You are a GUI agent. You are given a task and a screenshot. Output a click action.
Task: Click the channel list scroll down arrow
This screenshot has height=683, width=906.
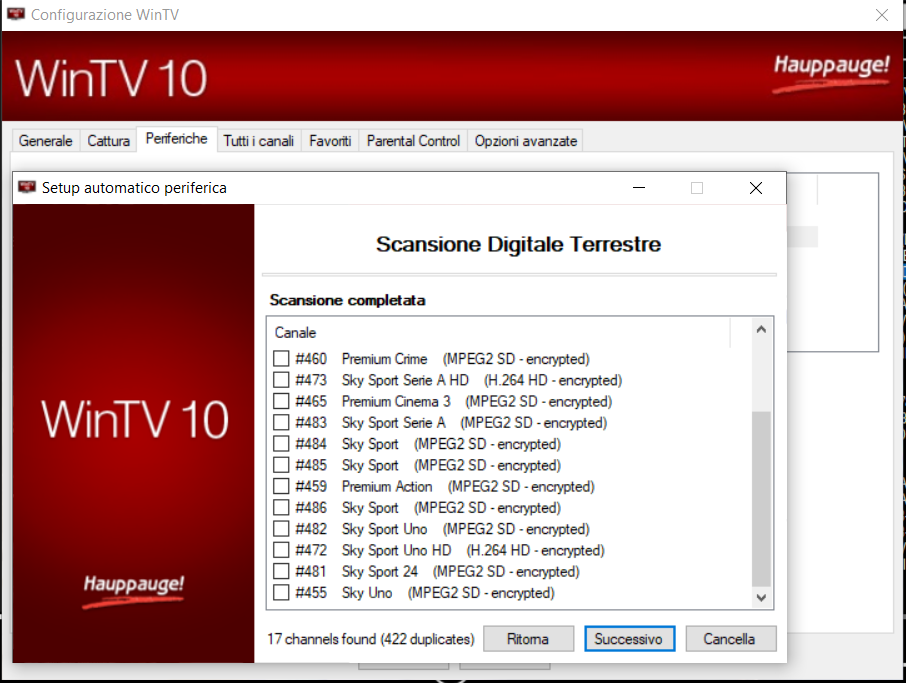(x=762, y=597)
